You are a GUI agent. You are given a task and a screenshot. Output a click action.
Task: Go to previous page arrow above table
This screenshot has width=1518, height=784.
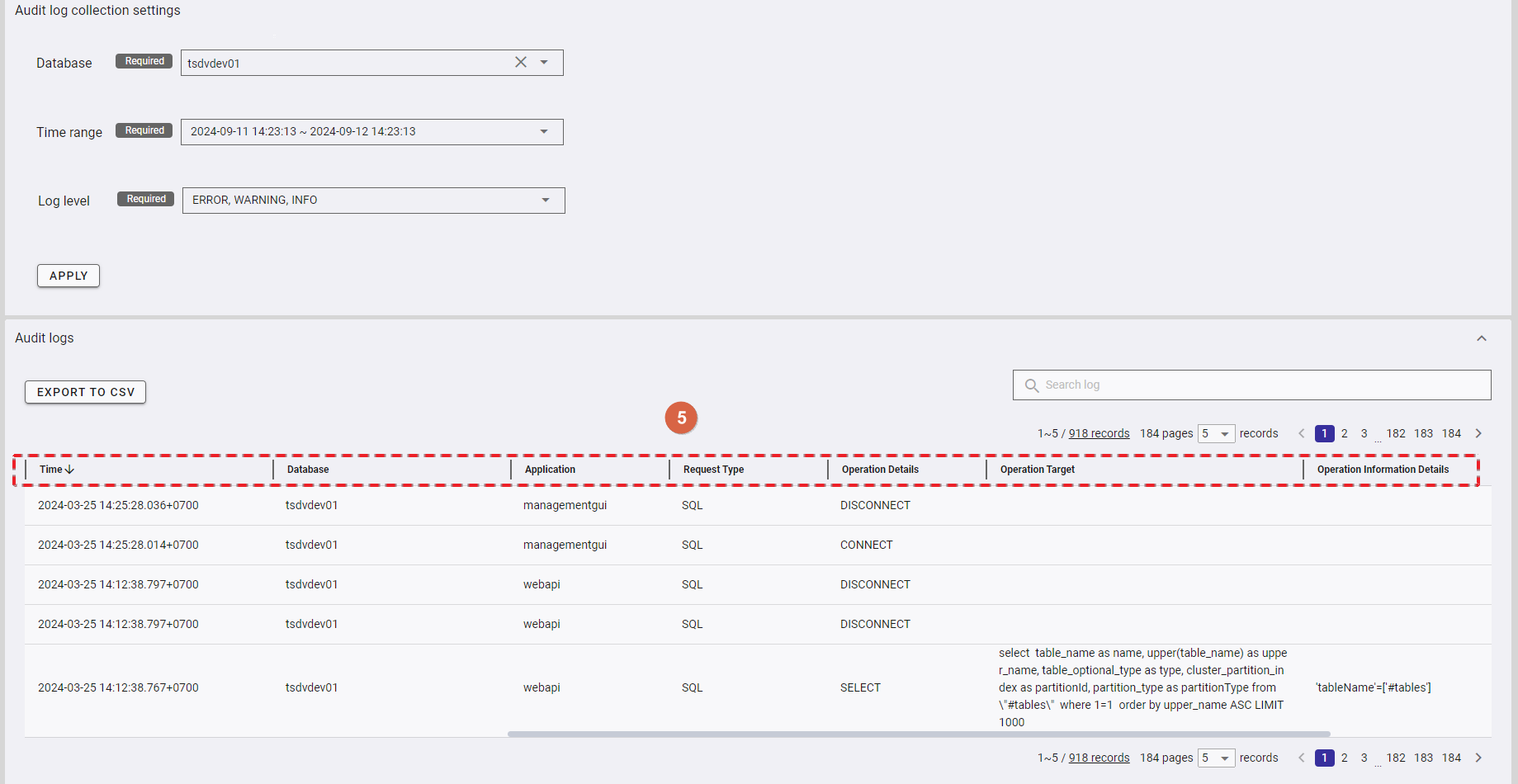tap(1302, 434)
